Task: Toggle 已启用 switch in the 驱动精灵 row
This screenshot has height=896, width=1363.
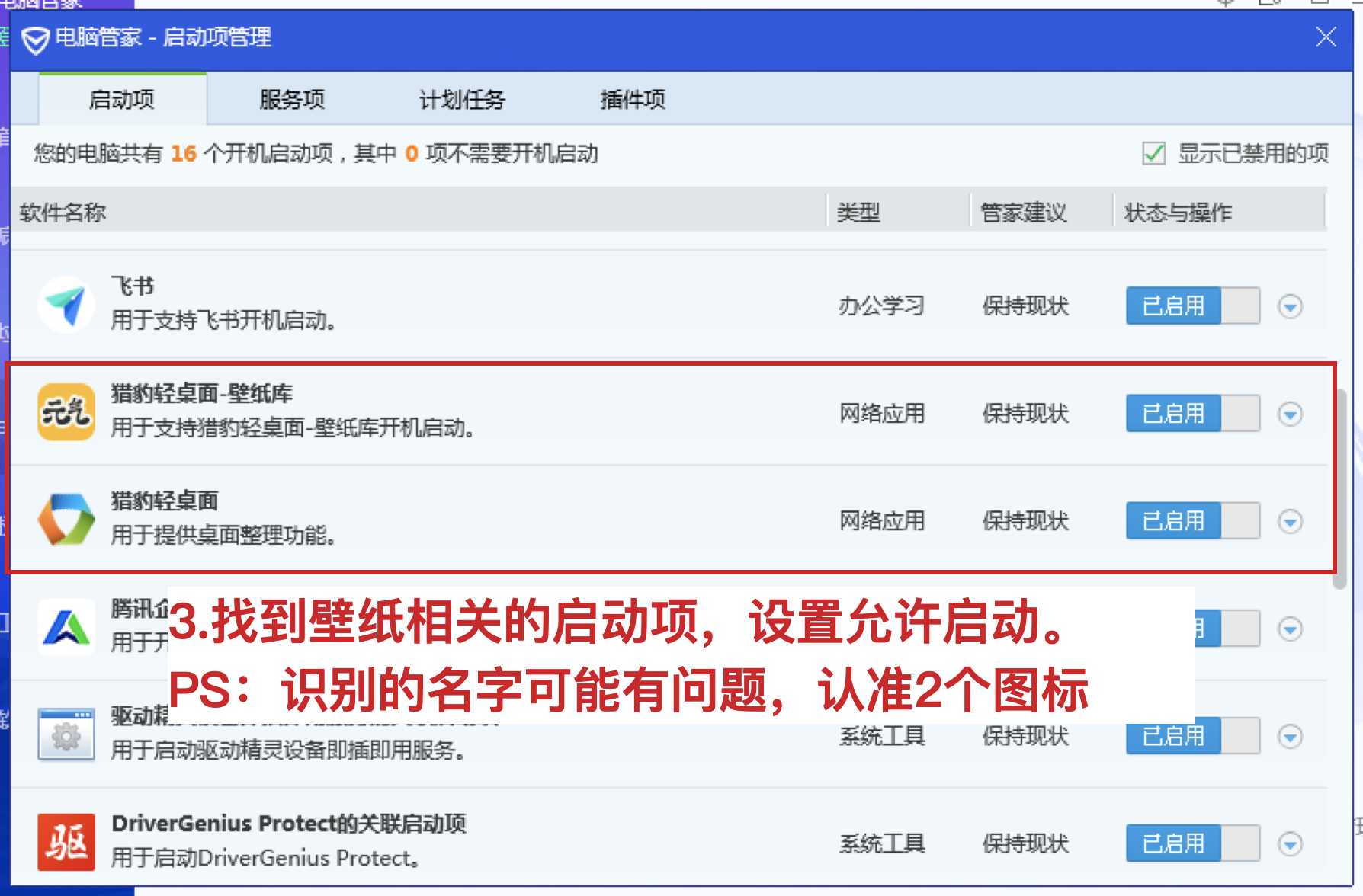Action: pos(1192,735)
